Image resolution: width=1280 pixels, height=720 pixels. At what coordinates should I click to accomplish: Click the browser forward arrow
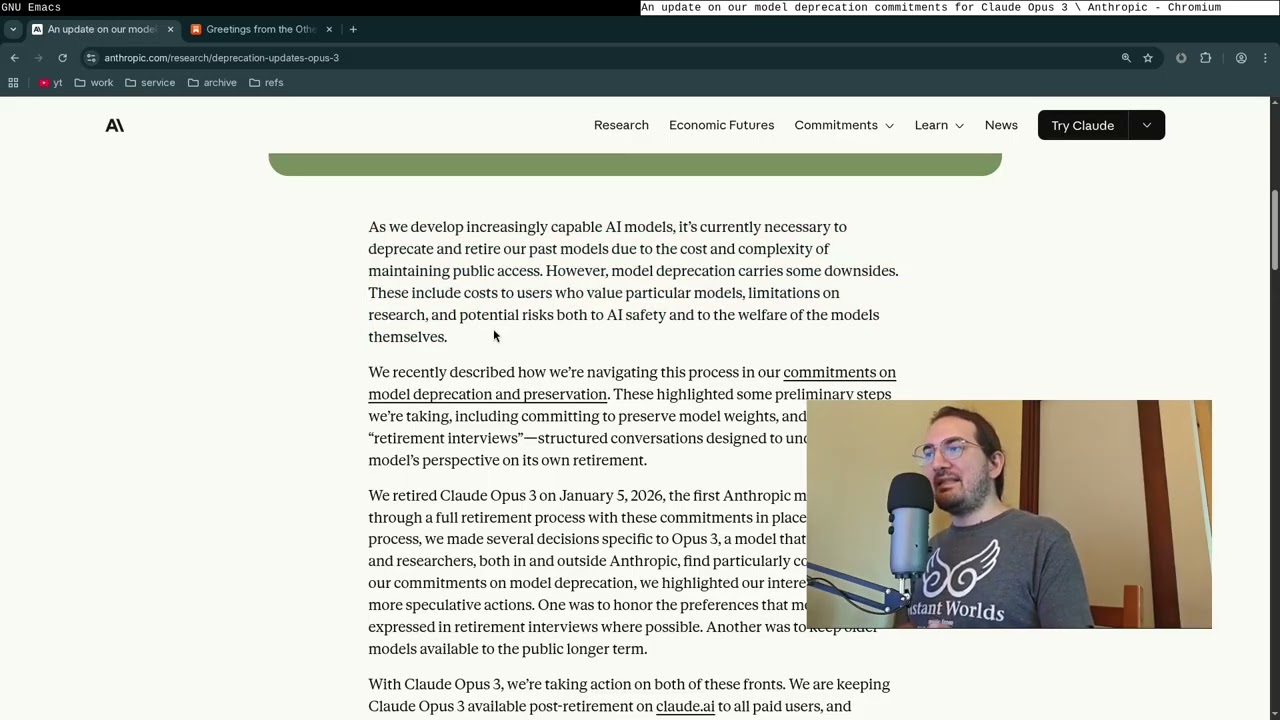39,58
